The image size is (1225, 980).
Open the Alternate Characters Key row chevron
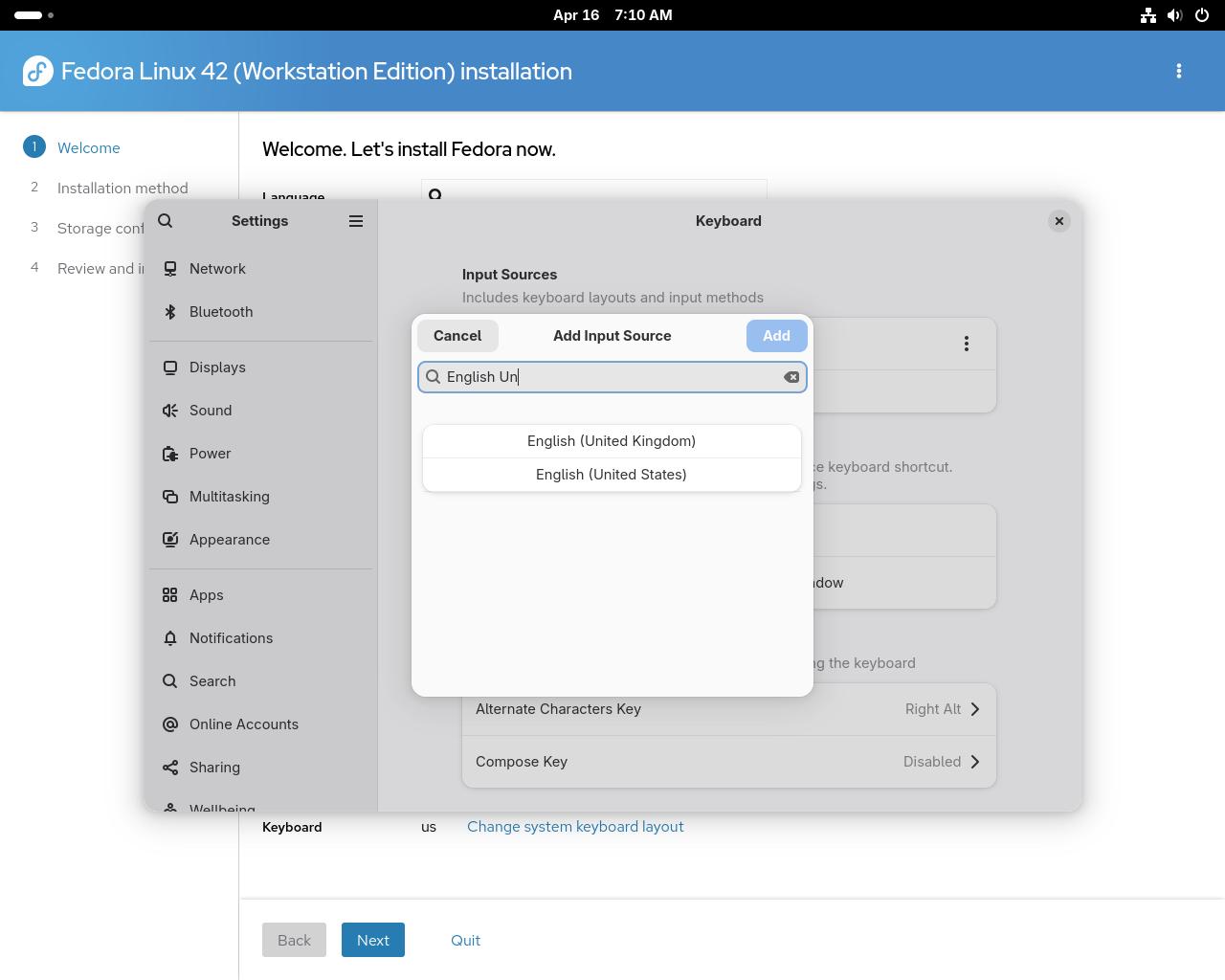tap(975, 709)
